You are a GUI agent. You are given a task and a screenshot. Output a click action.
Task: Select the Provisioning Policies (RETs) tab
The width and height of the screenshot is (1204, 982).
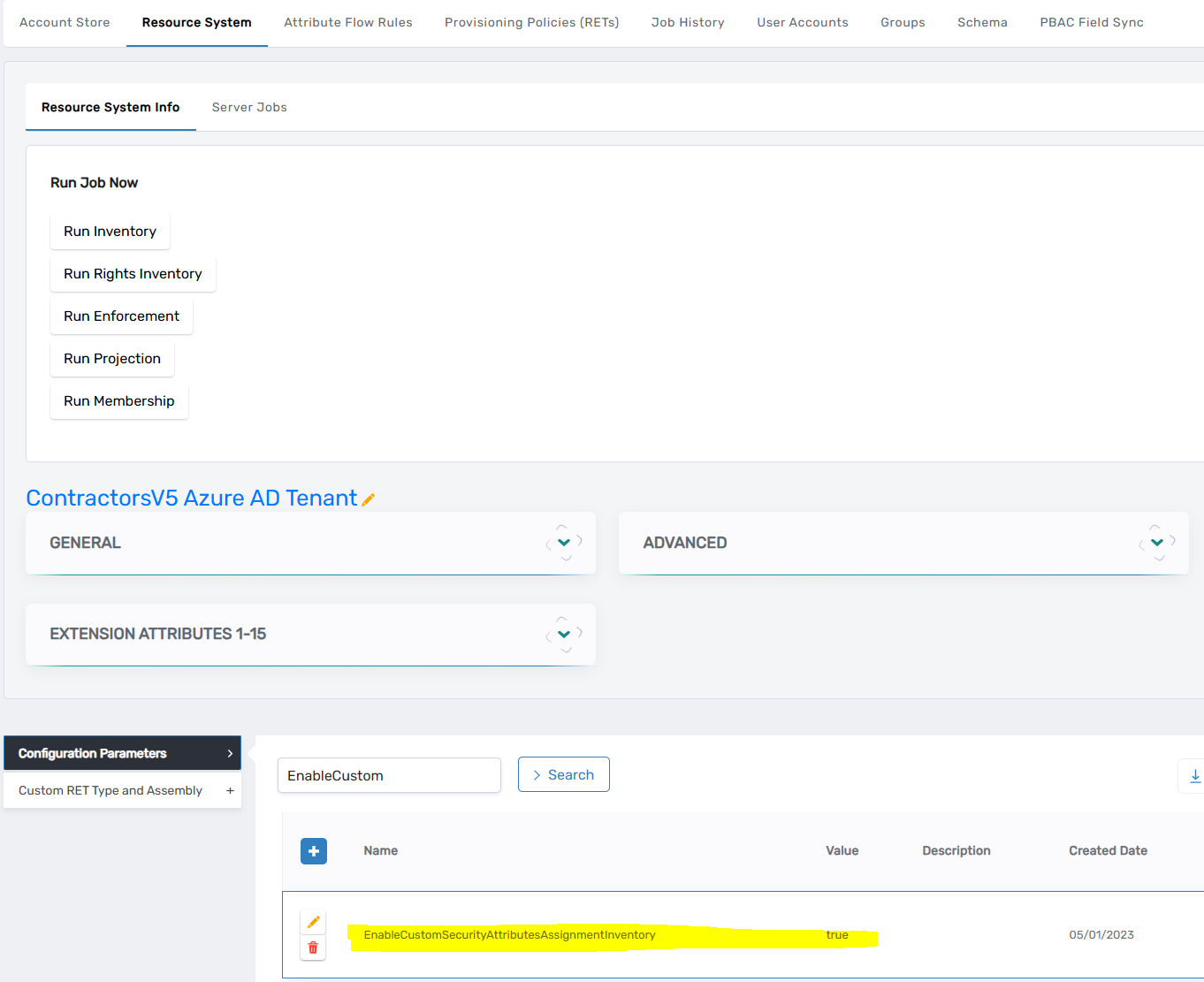click(x=531, y=22)
